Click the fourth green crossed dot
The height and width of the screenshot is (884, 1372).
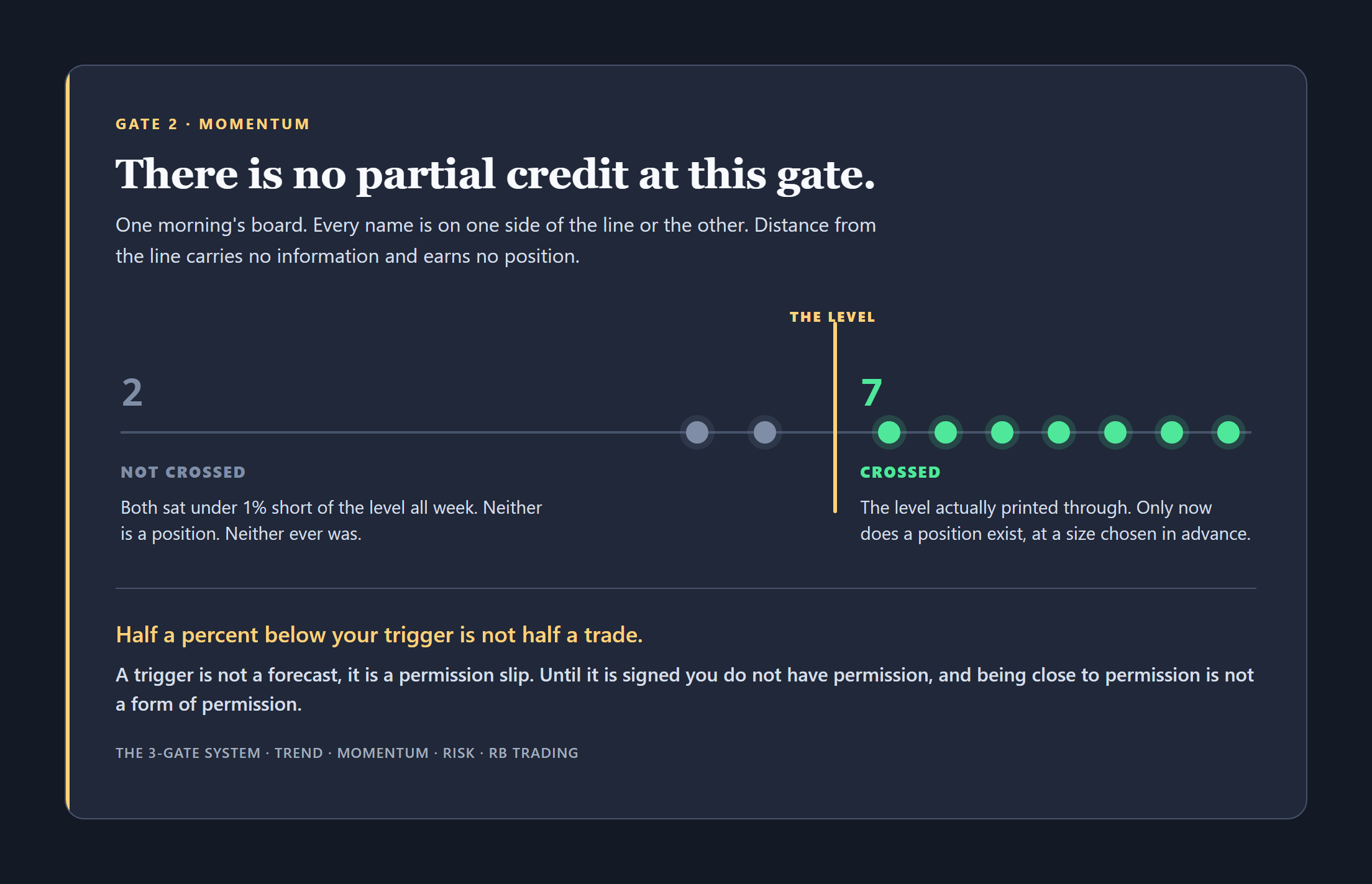[x=1059, y=432]
